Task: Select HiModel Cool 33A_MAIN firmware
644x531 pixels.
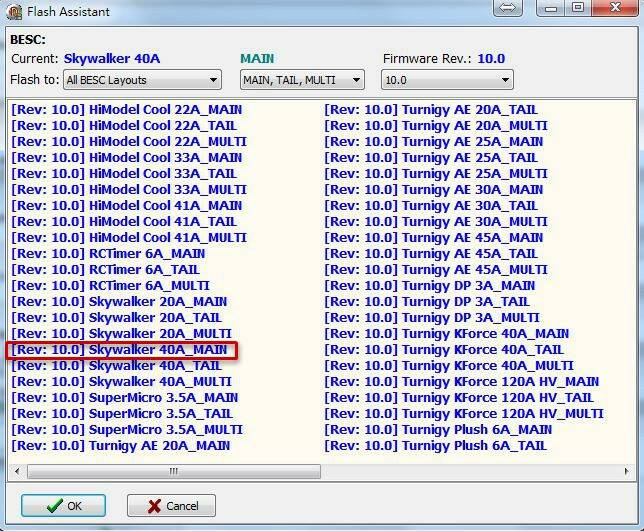Action: pos(126,158)
